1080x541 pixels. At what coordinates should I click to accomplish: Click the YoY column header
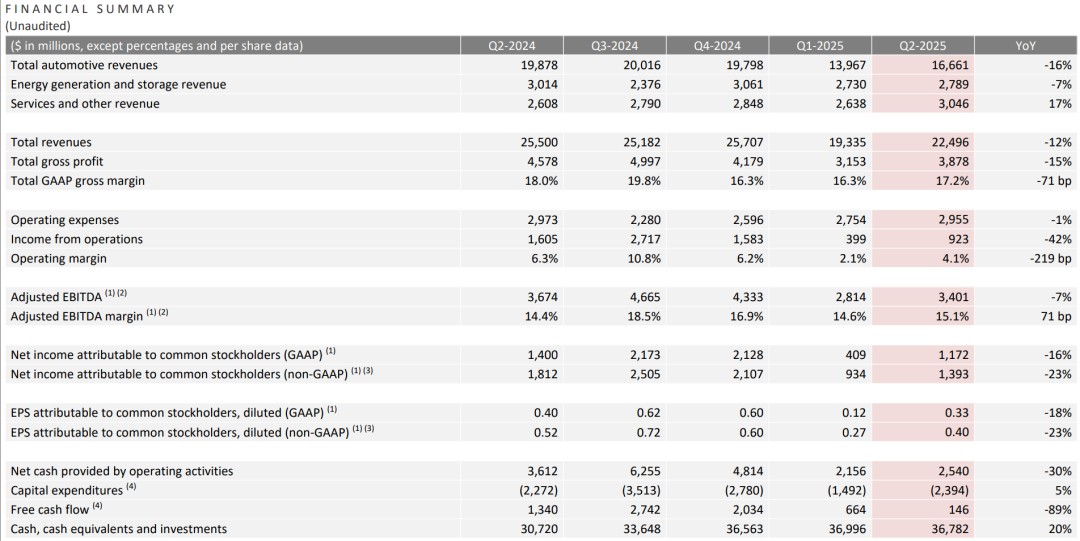pyautogui.click(x=1026, y=46)
